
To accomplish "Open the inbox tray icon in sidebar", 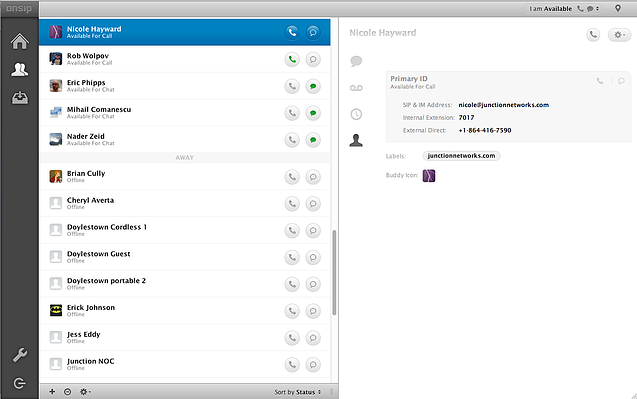I will click(x=20, y=98).
